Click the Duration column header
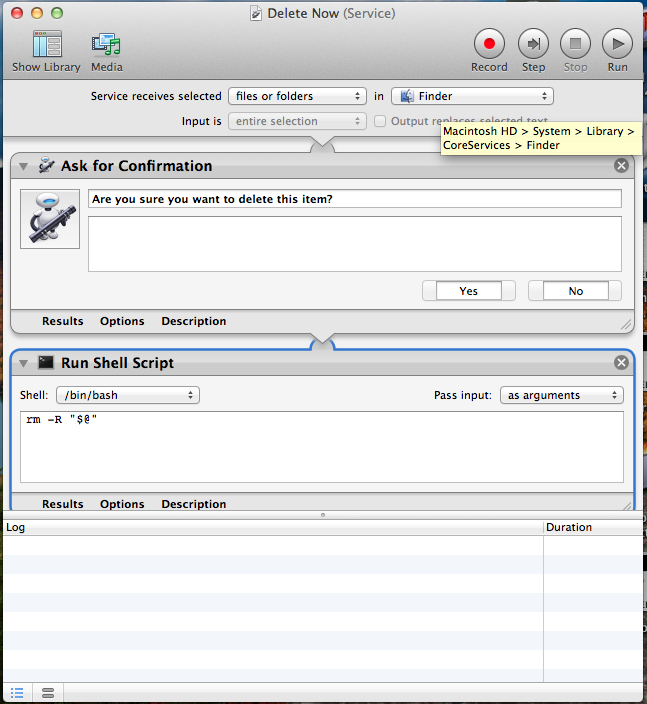 coord(593,527)
